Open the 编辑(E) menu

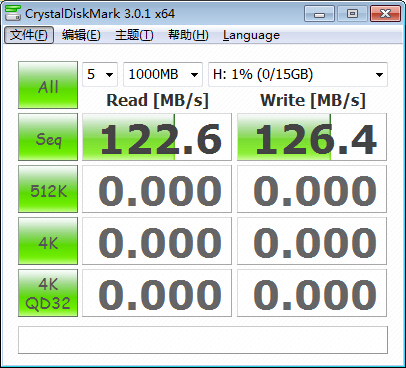[81, 35]
